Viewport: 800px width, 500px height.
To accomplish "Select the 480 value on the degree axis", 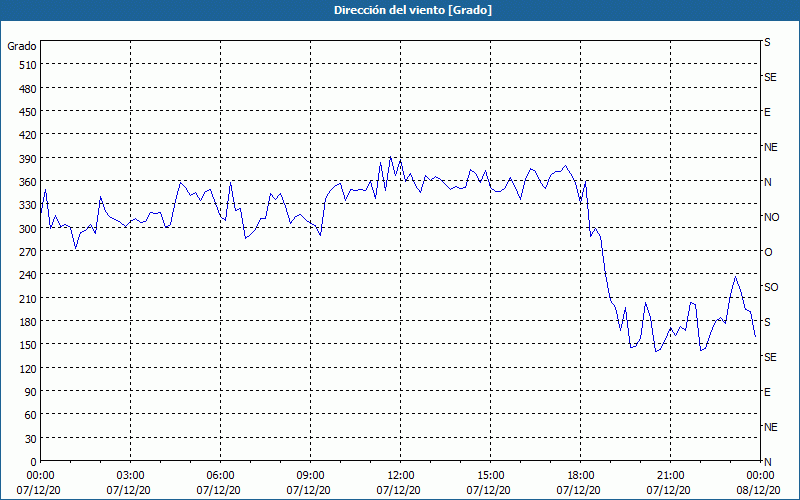I will click(x=29, y=89).
